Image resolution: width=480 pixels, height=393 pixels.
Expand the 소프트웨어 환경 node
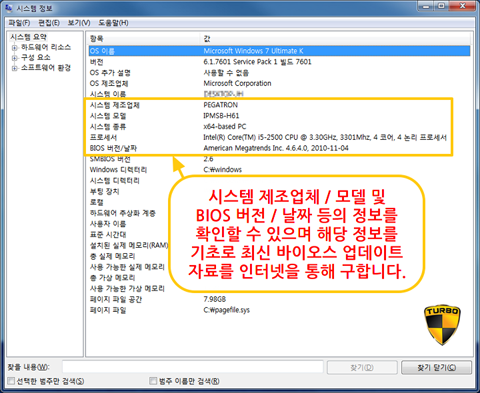[14, 68]
